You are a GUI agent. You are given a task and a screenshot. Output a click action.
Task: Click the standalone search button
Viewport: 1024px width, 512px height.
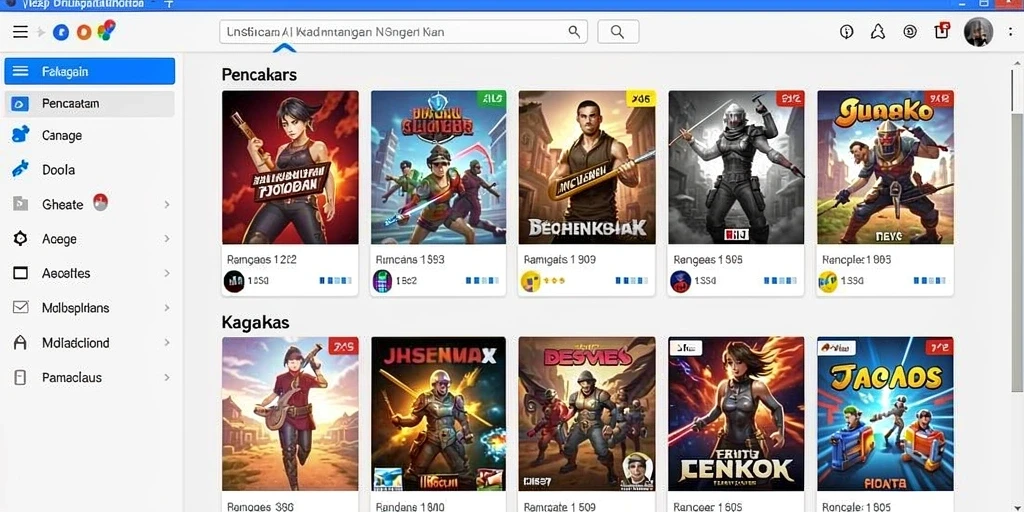point(618,31)
